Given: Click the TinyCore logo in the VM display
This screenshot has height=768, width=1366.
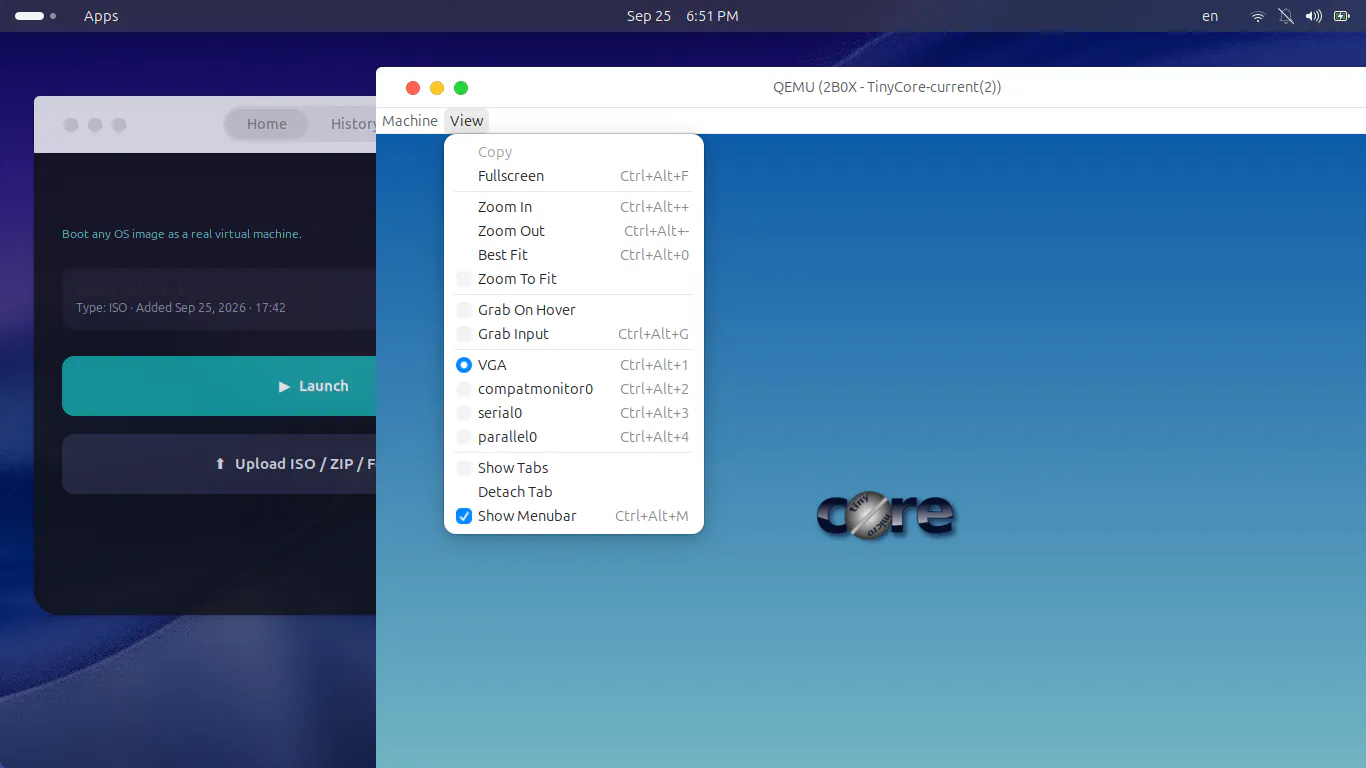Looking at the screenshot, I should click(x=886, y=514).
